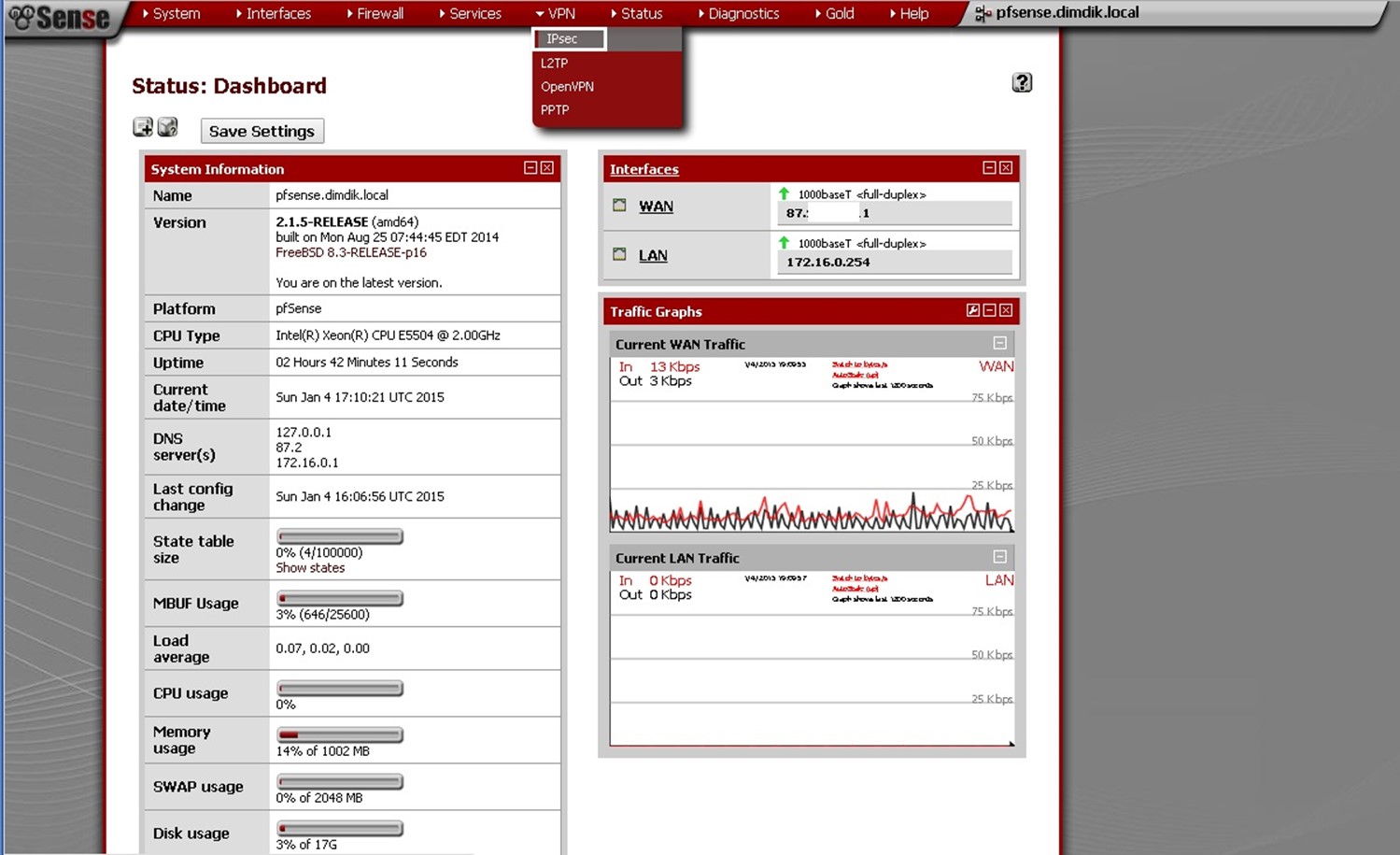Click the State table size progress bar

click(340, 536)
